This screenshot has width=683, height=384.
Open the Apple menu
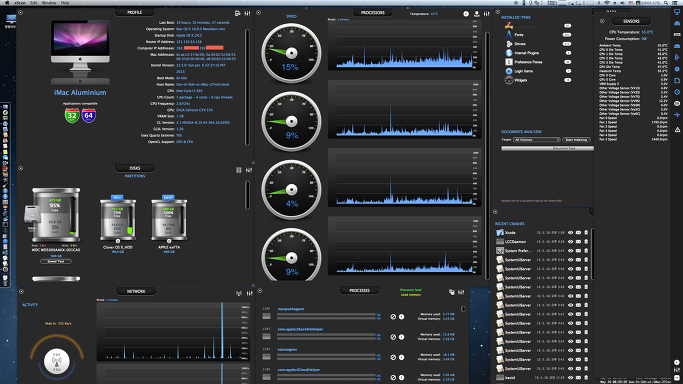(7, 3)
